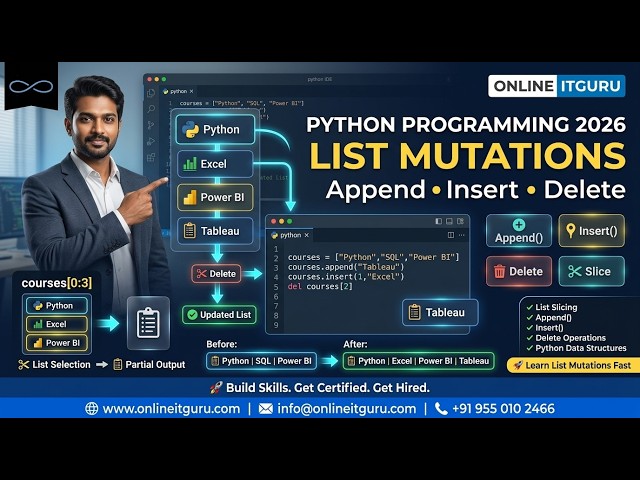
Task: Select the large Power BI block in course stack
Action: pos(215,197)
